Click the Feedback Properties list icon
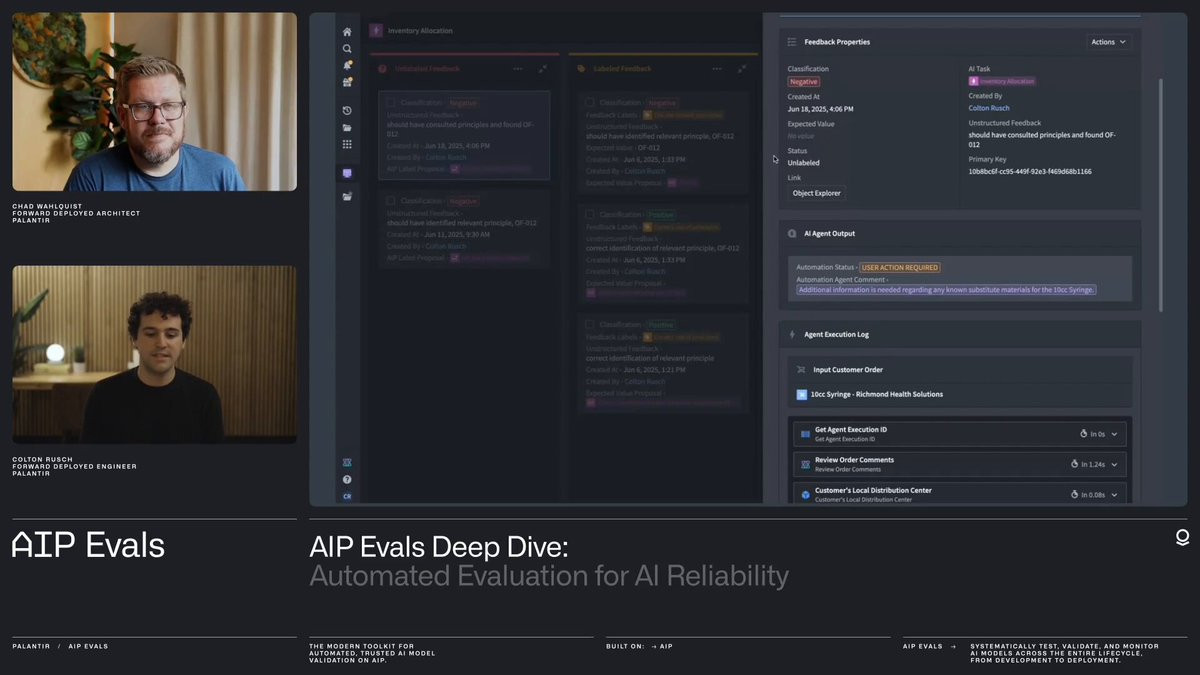Screen dimensions: 1200x675 pyautogui.click(x=792, y=42)
